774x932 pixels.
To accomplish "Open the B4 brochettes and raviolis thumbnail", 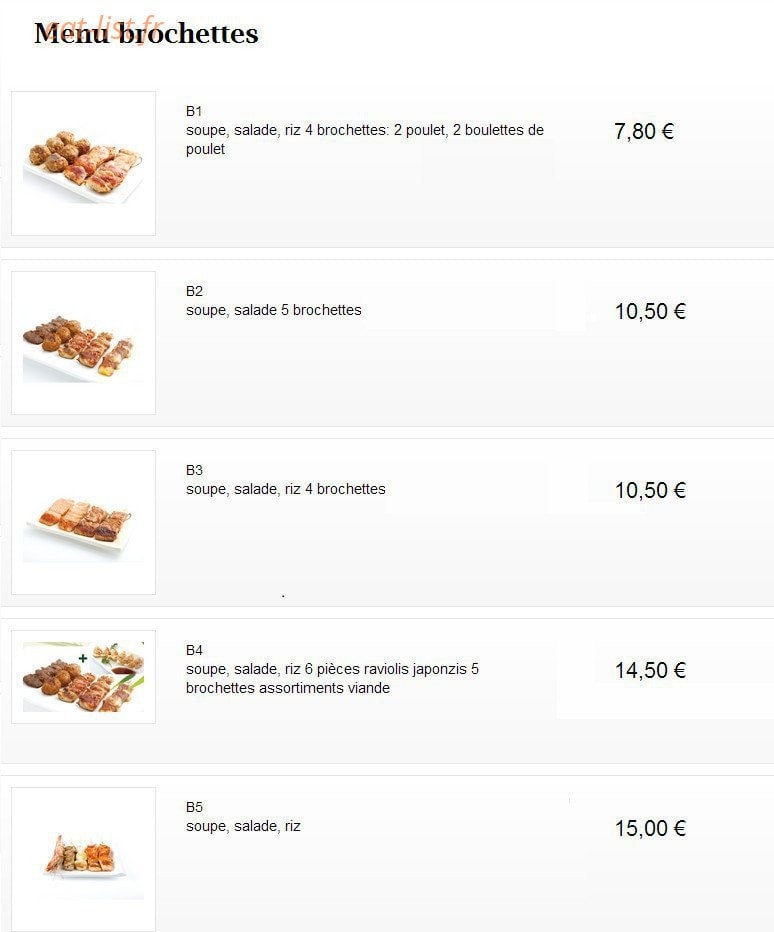I will click(x=83, y=677).
